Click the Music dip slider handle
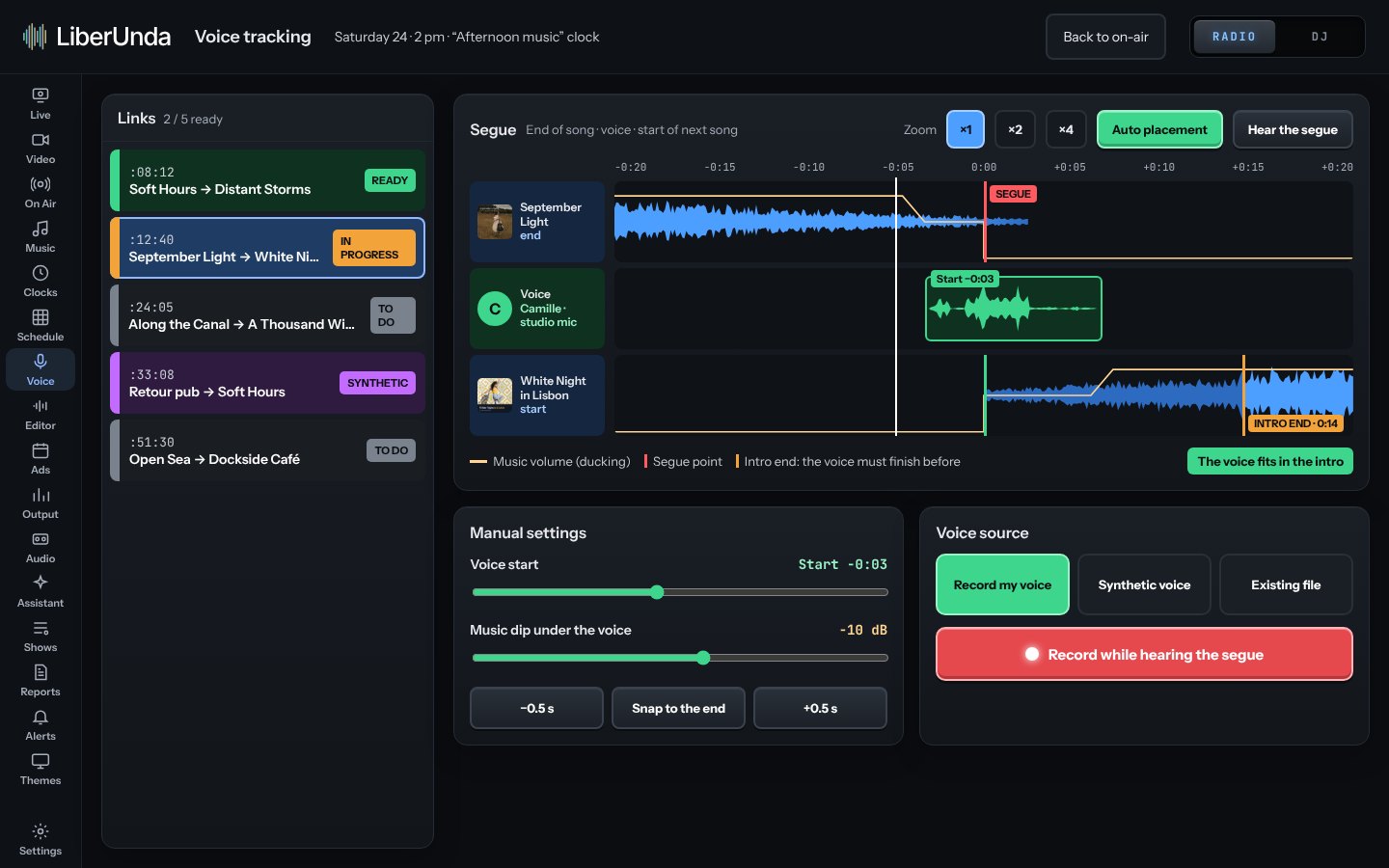Viewport: 1389px width, 868px height. 703,658
